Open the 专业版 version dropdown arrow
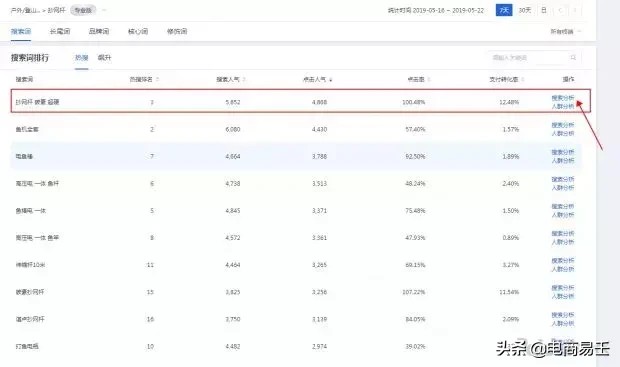The width and height of the screenshot is (620, 367). [104, 10]
